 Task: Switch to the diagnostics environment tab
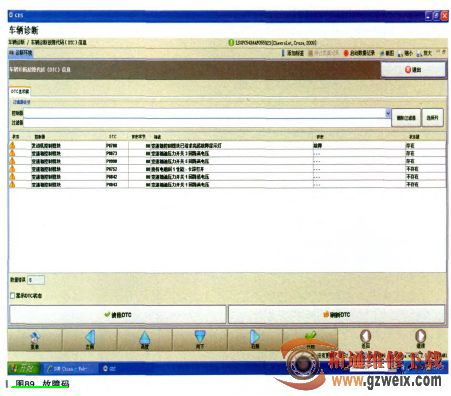(x=21, y=53)
